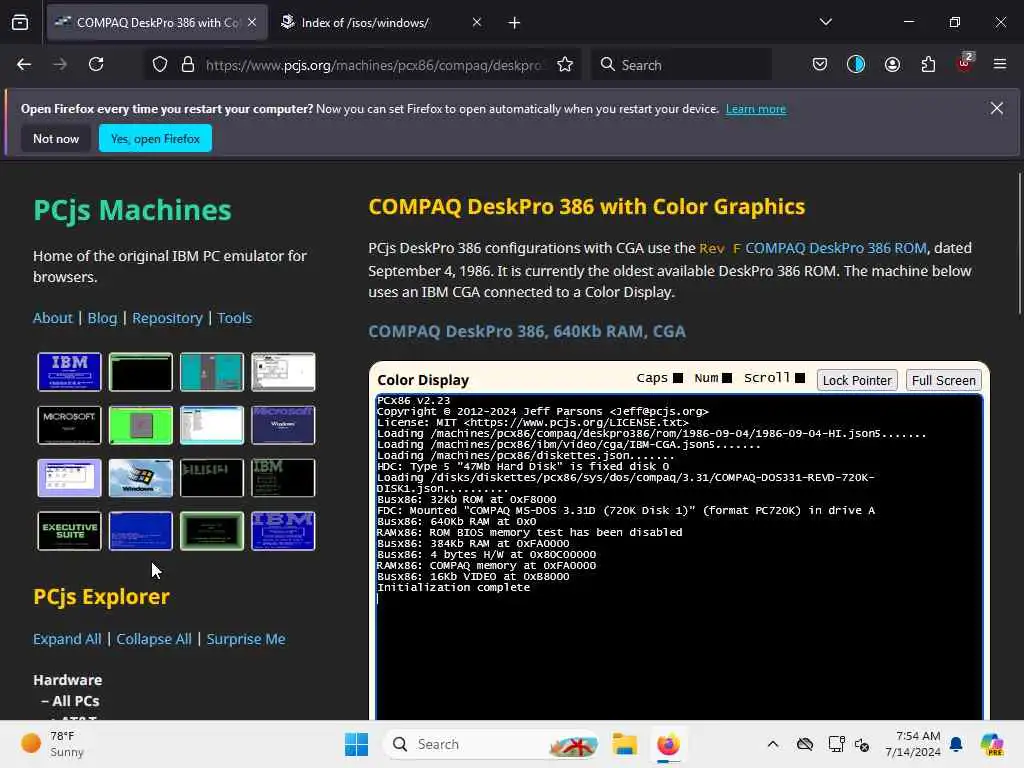
Task: Open the tracking protection shield icon
Action: (x=160, y=65)
